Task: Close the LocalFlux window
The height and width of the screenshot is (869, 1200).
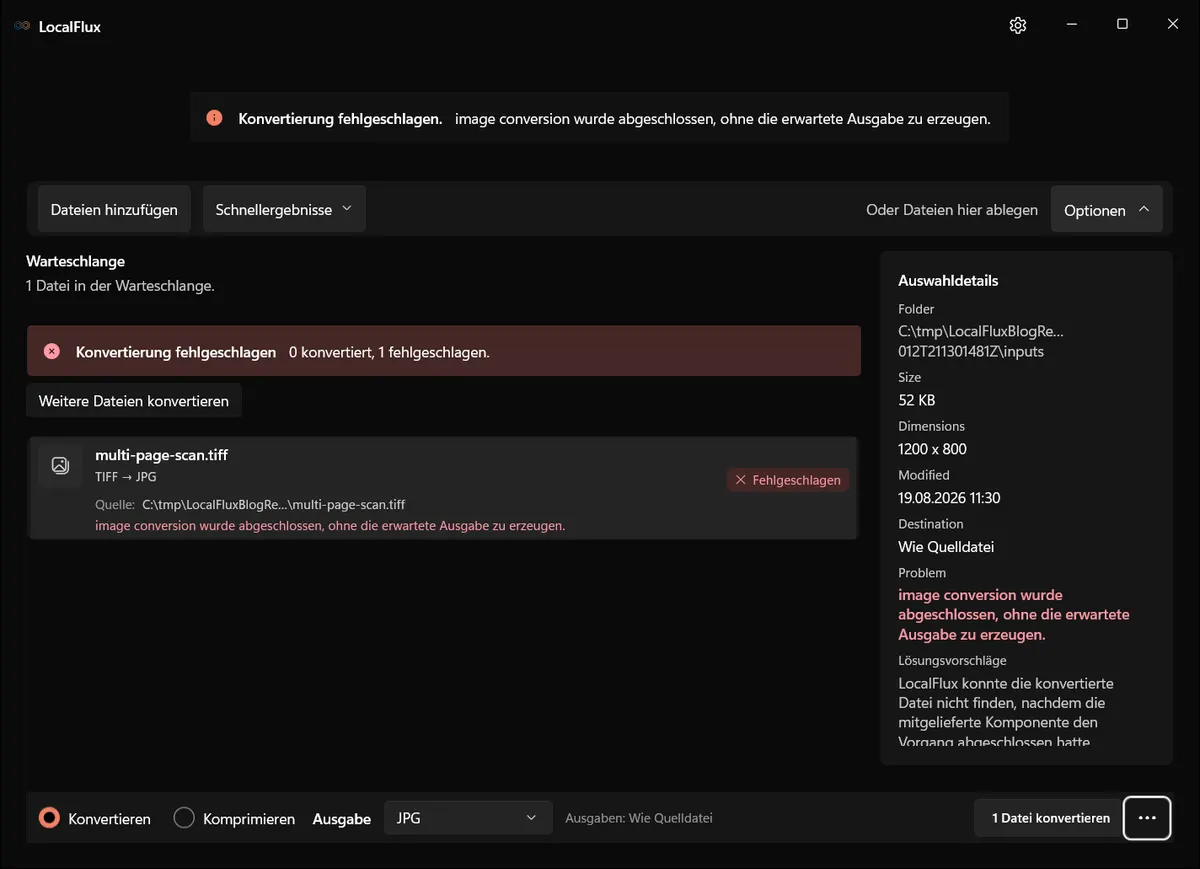Action: [x=1173, y=25]
